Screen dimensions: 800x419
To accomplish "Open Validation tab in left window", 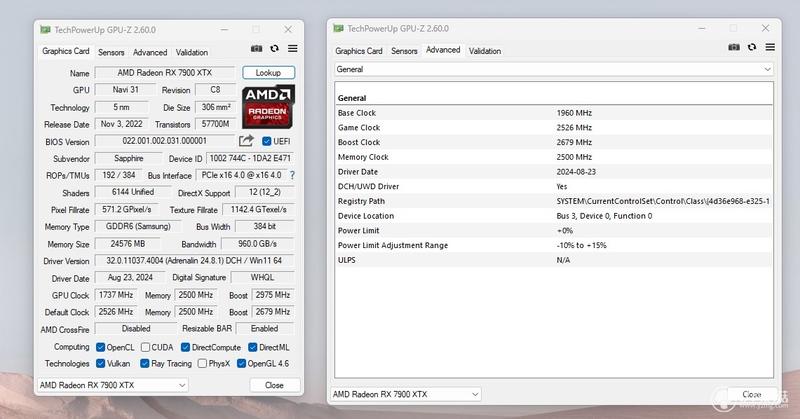I will [192, 52].
